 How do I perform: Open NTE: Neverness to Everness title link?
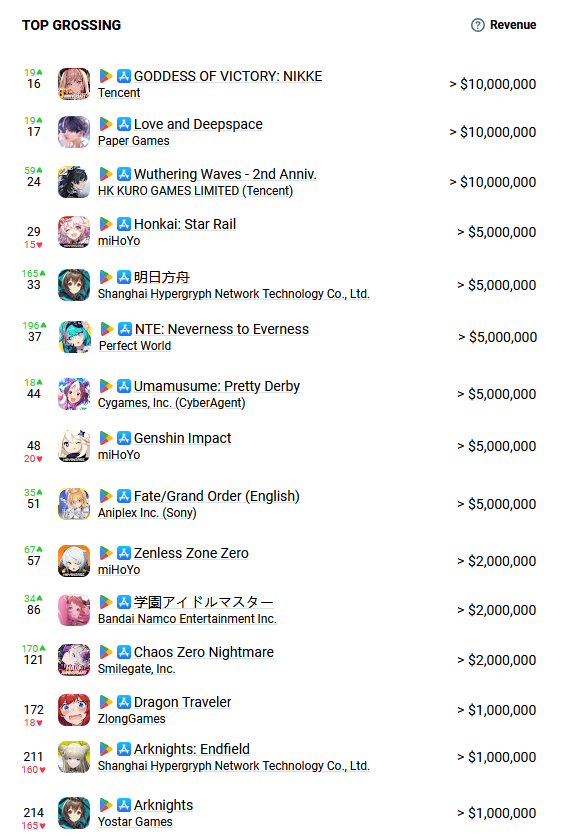click(222, 329)
